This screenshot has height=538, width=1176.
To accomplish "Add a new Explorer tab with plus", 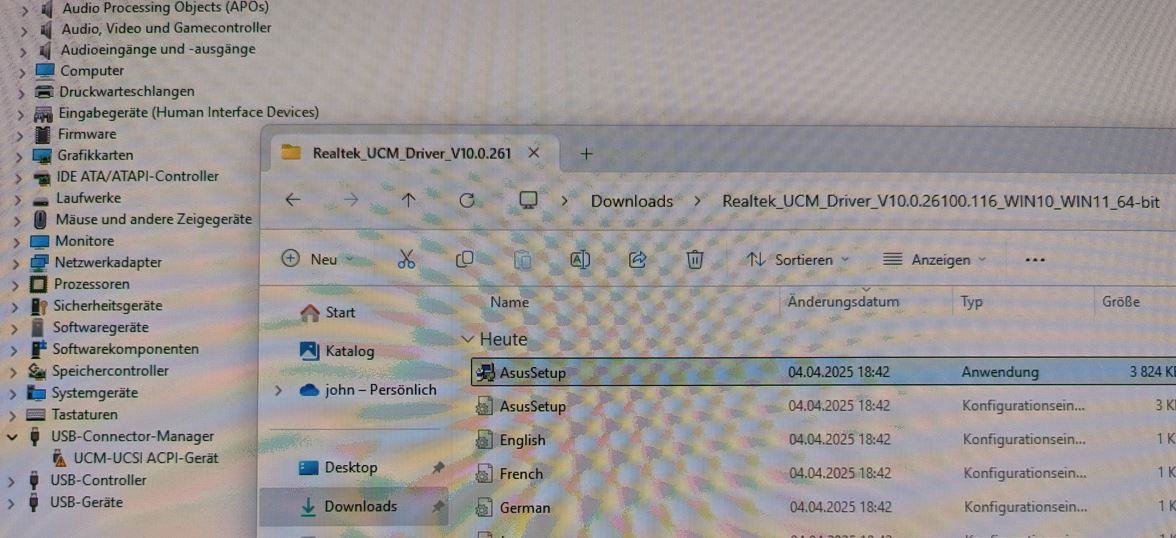I will [586, 154].
